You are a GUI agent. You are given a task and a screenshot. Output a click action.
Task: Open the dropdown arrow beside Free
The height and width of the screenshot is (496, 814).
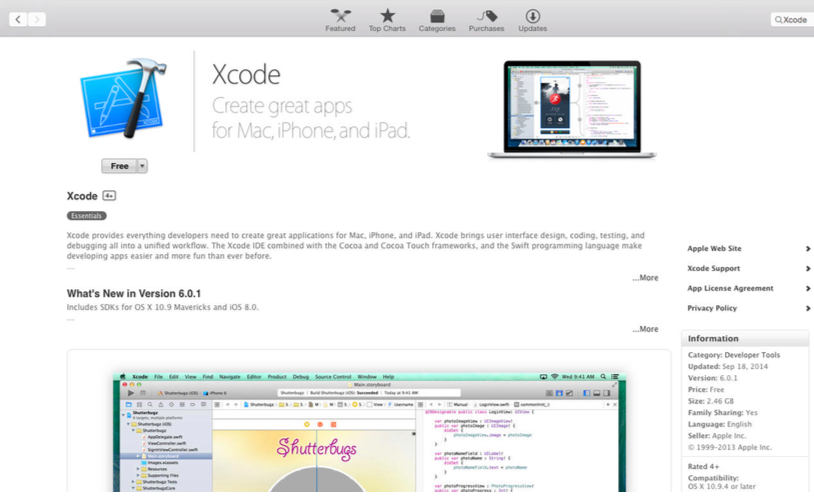142,166
